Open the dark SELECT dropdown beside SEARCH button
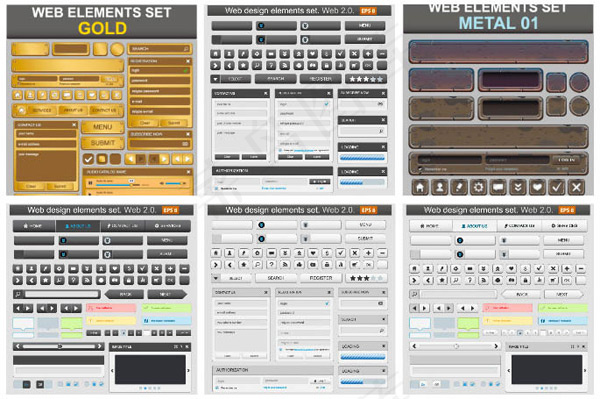600x399 pixels. (x=230, y=79)
